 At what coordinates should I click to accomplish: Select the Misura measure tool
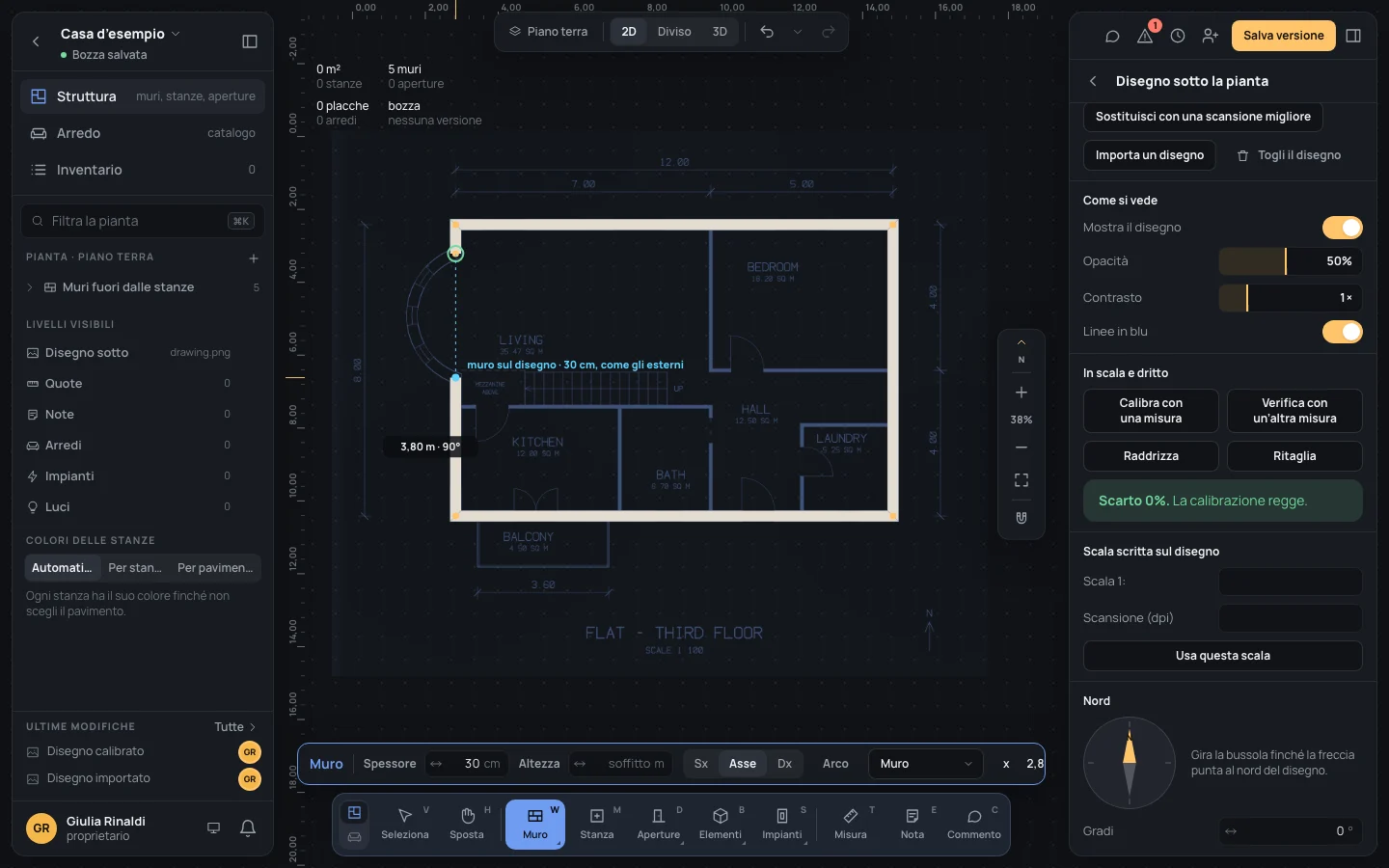click(851, 825)
